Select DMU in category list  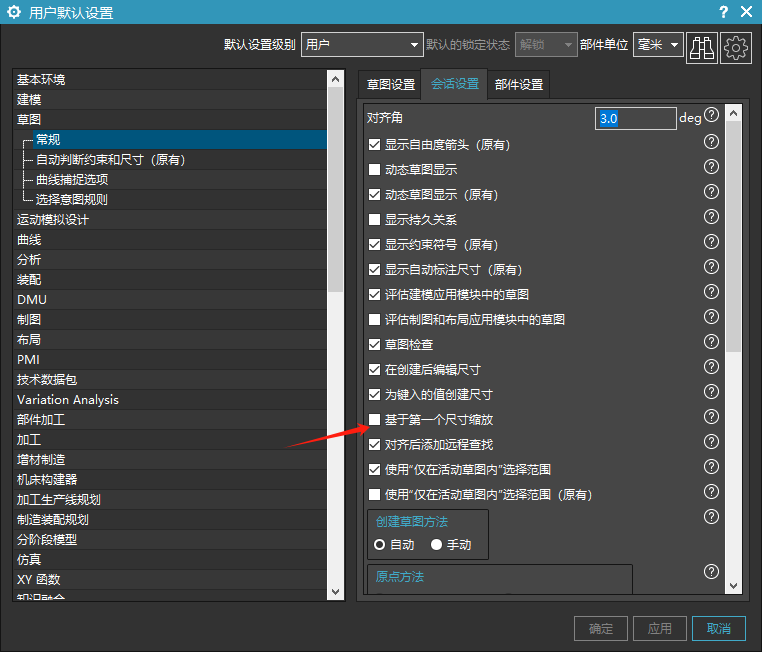coord(170,299)
